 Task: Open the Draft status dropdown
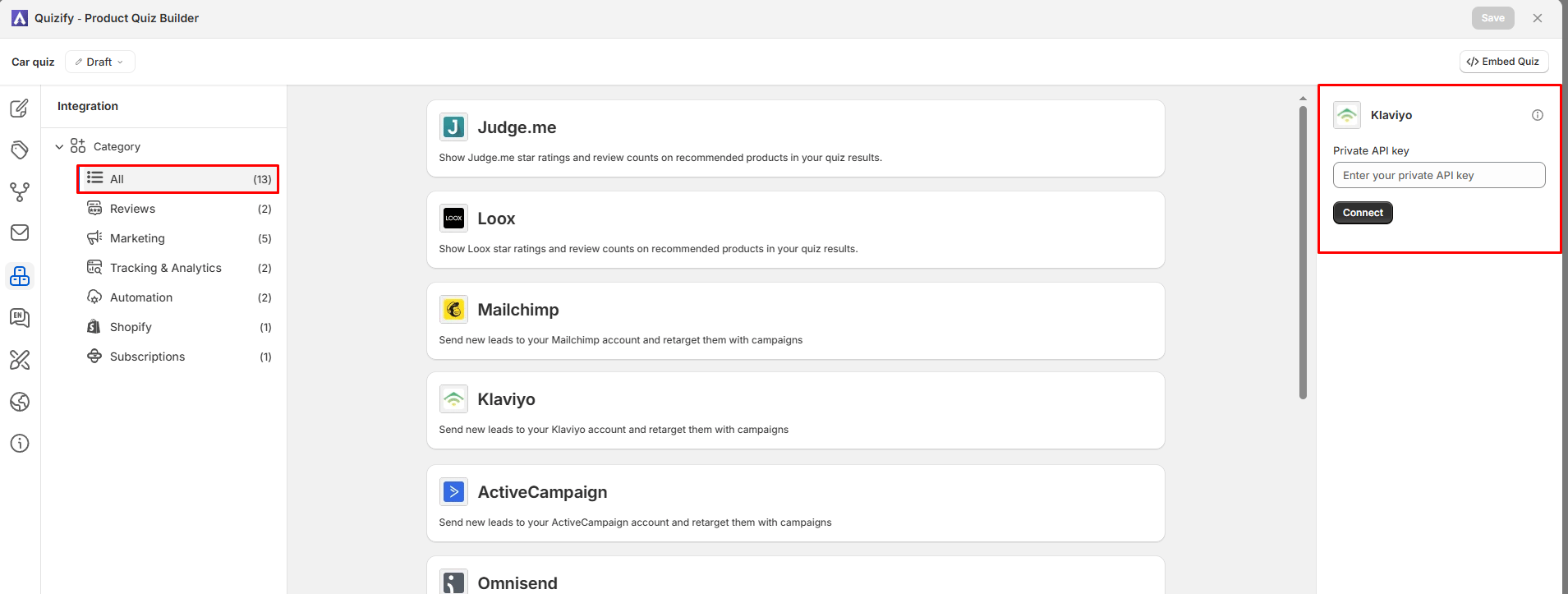coord(100,62)
